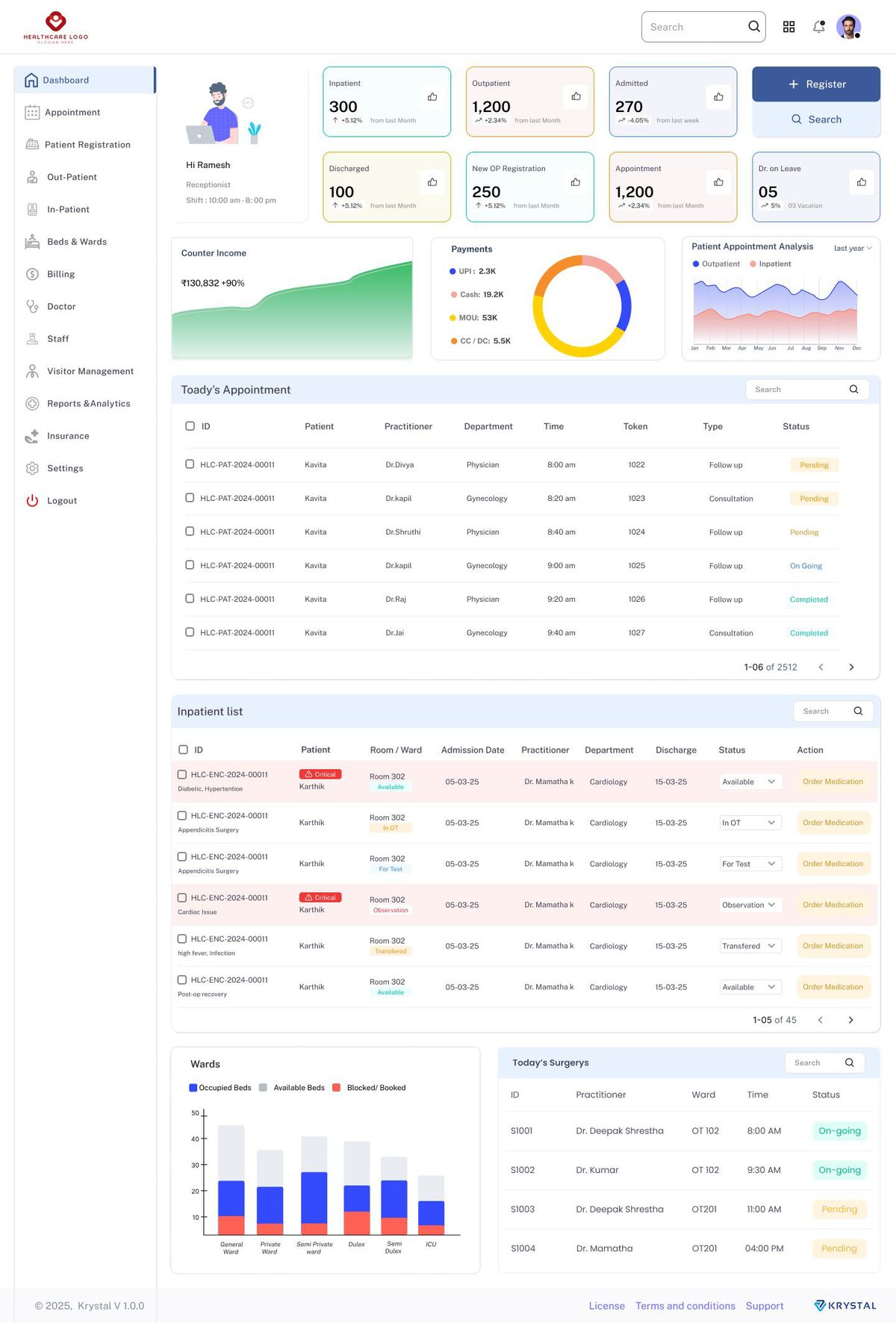Click thumbs-up icon on Inpatient card
Viewport: 896px width, 1323px height.
tap(432, 96)
